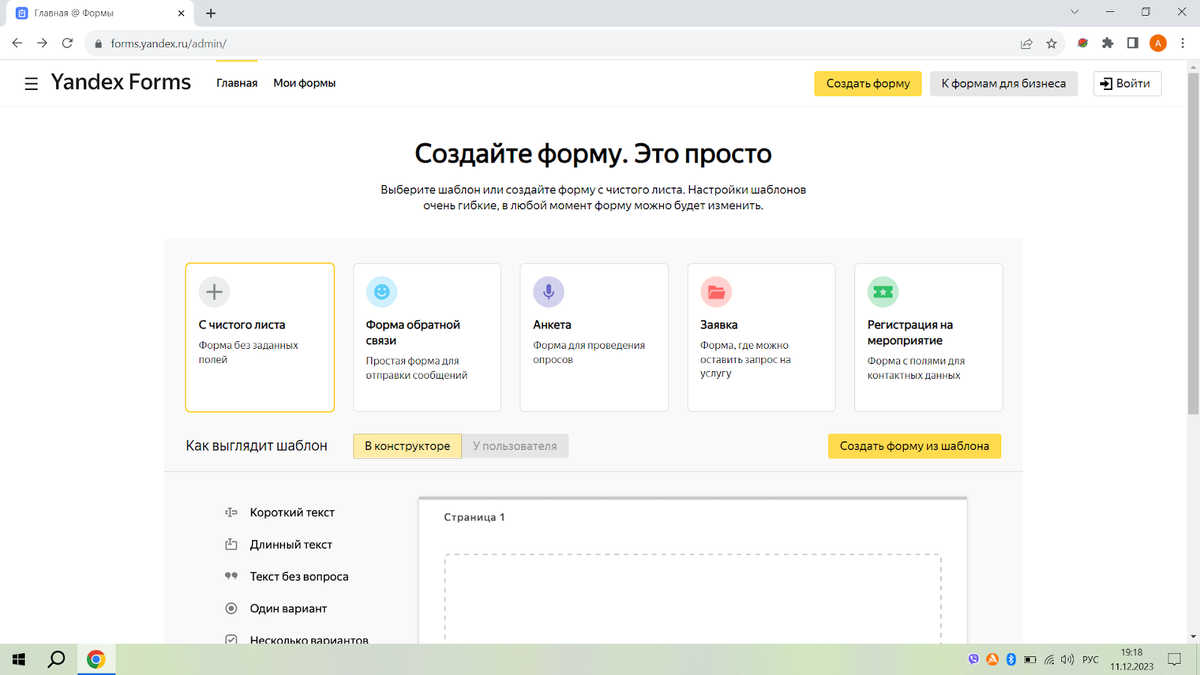Open the Chrome side panel icon
This screenshot has height=675, width=1200.
[x=1133, y=44]
